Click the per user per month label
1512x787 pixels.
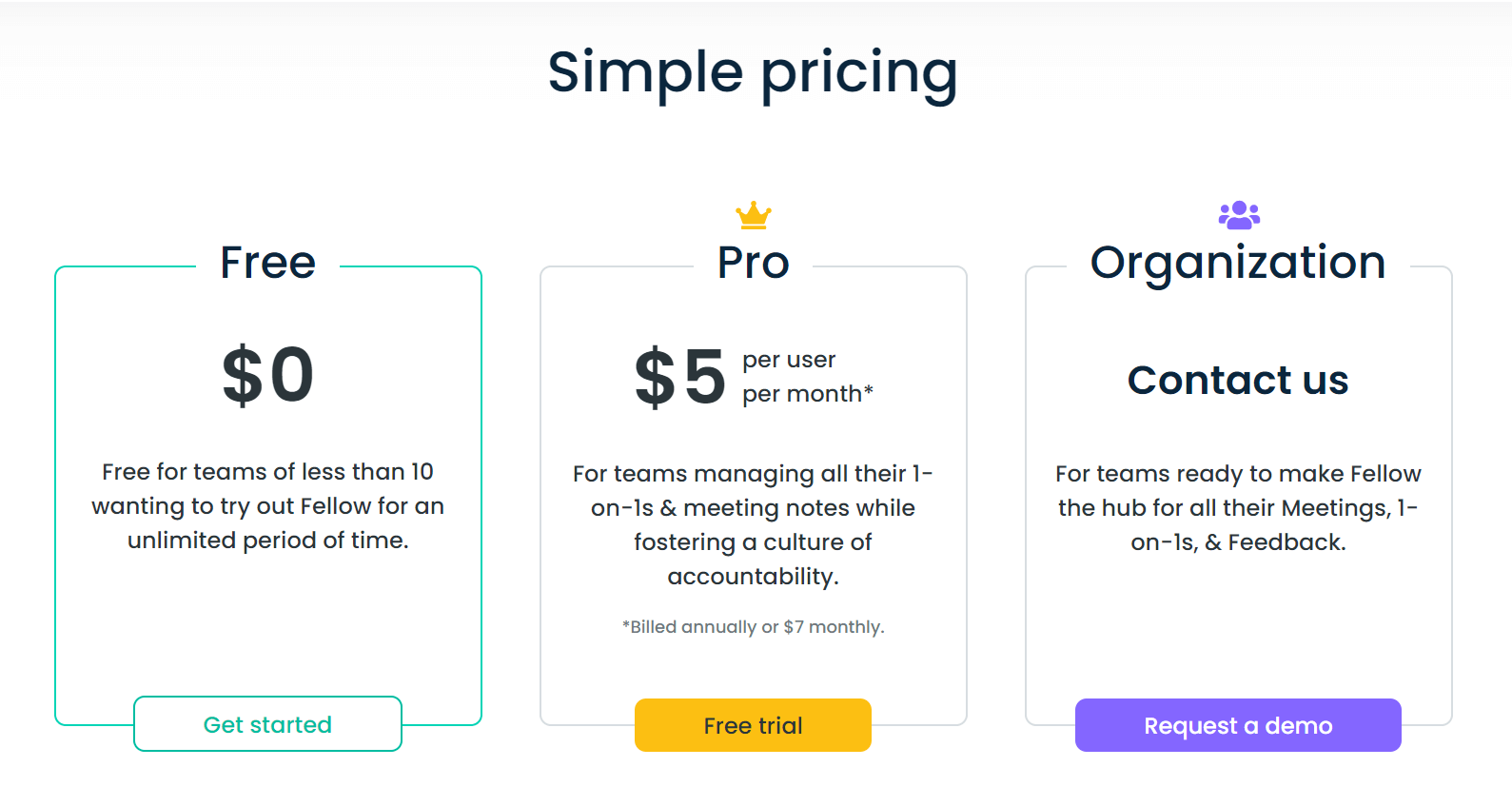click(x=807, y=377)
